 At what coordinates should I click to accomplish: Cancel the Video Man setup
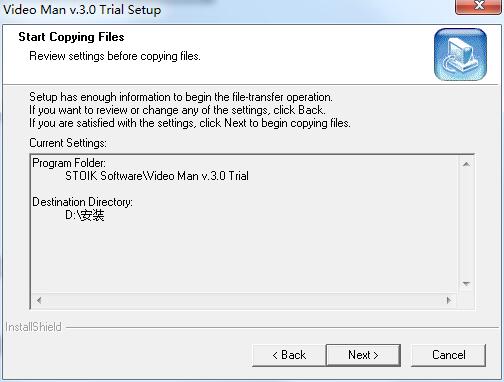pyautogui.click(x=448, y=355)
